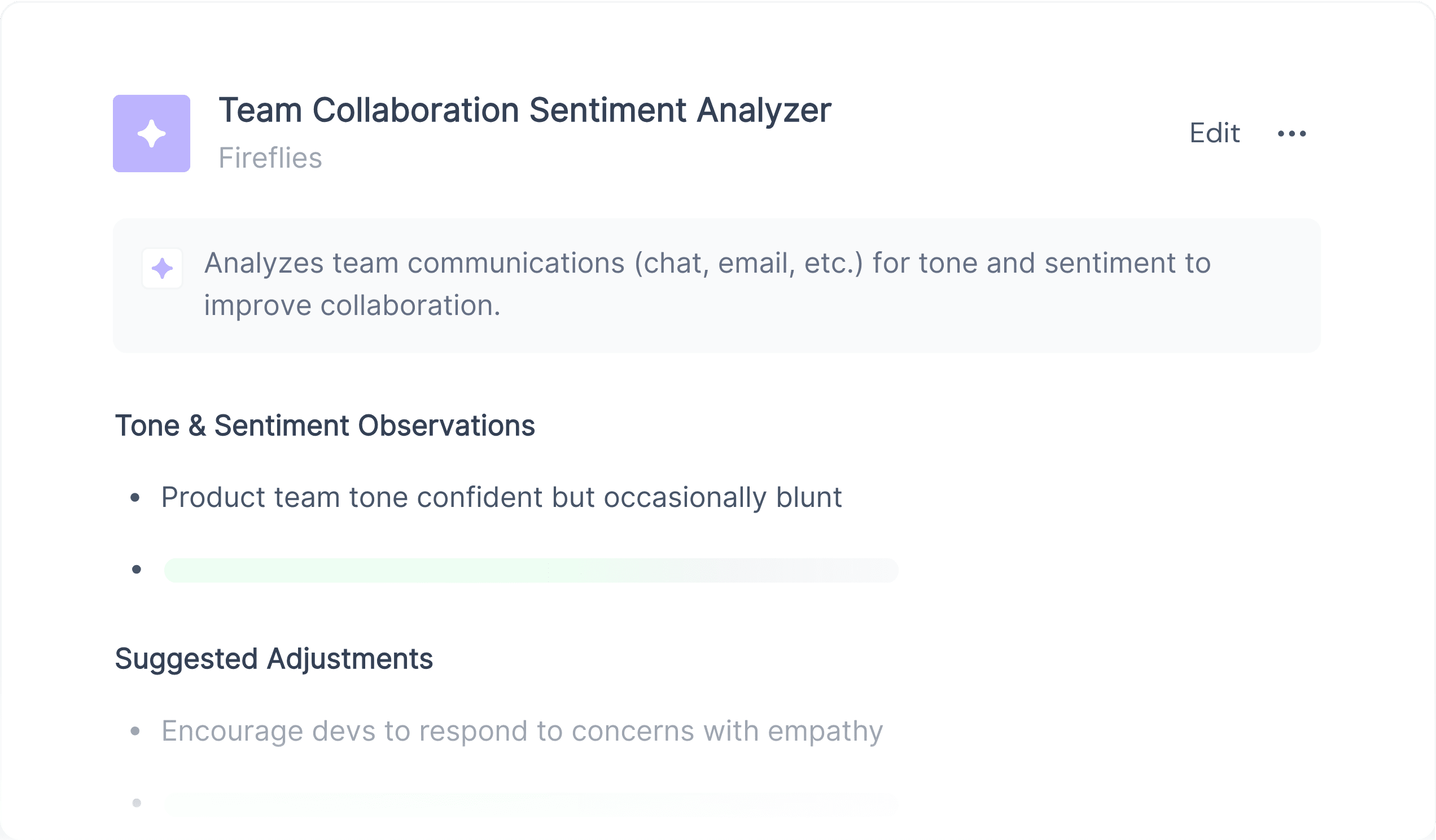Screen dimensions: 1436x840
Task: Click the Fireflies author label
Action: [270, 158]
